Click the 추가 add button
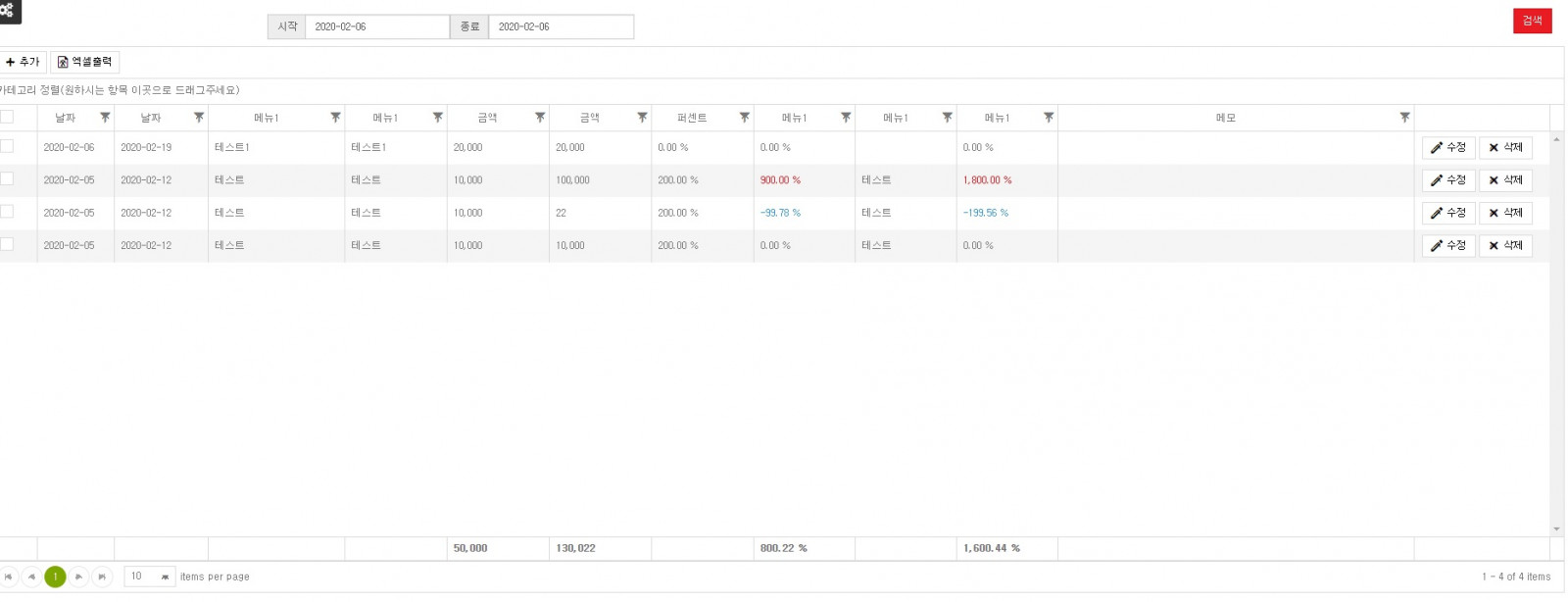Screen dimensions: 1568x602 (24, 62)
